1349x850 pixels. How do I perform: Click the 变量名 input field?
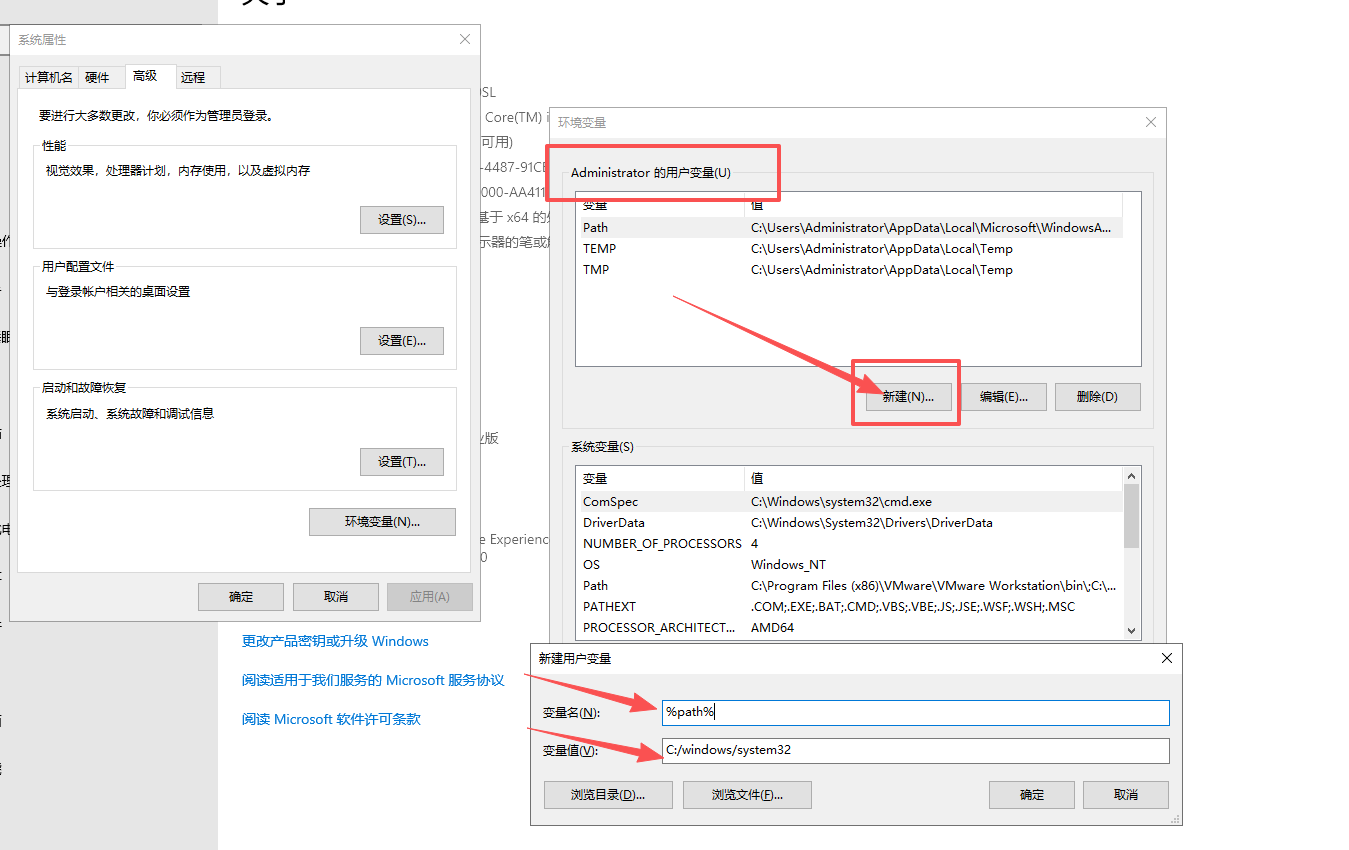coord(915,712)
